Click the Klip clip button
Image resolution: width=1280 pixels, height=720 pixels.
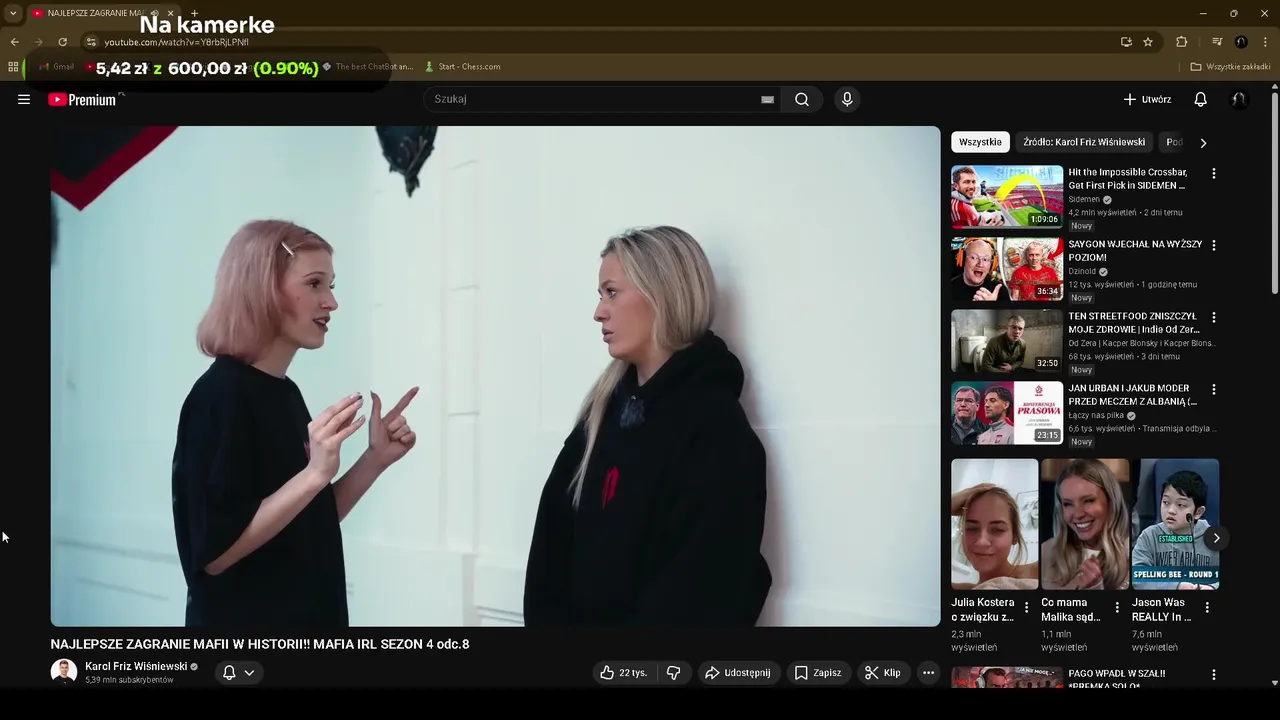tap(882, 673)
